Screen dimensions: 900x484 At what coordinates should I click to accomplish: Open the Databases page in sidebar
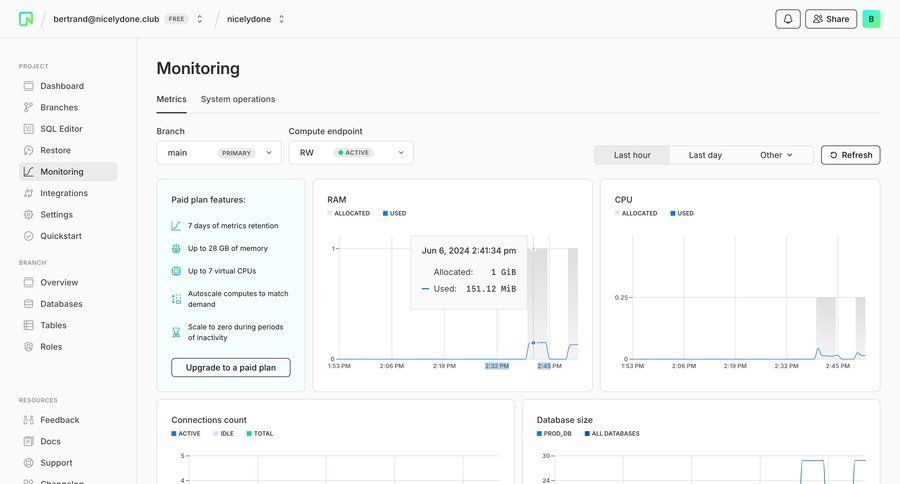(x=68, y=304)
